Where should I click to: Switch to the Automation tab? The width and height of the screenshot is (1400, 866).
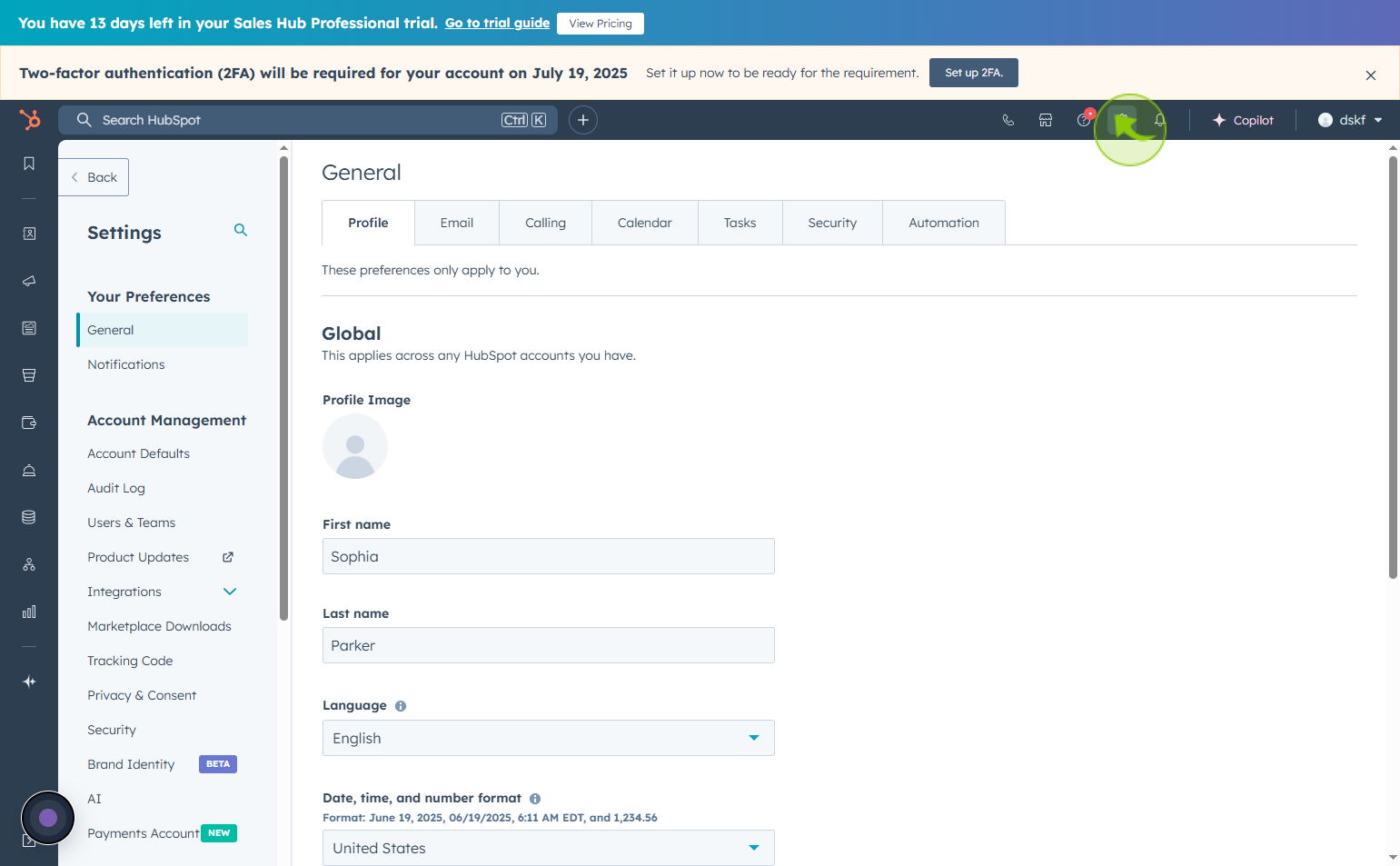(944, 223)
